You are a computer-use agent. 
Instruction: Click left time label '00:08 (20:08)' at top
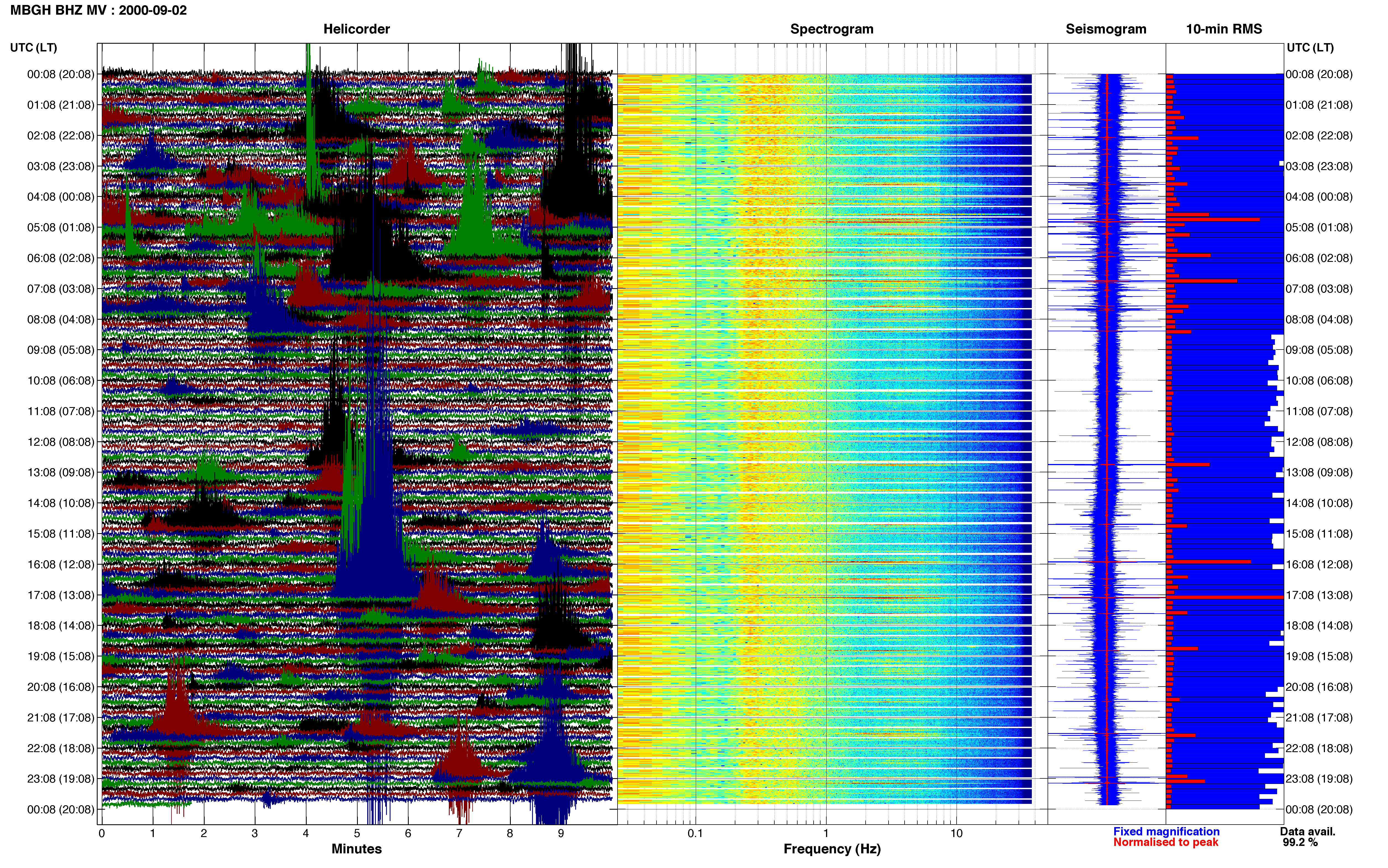point(60,74)
